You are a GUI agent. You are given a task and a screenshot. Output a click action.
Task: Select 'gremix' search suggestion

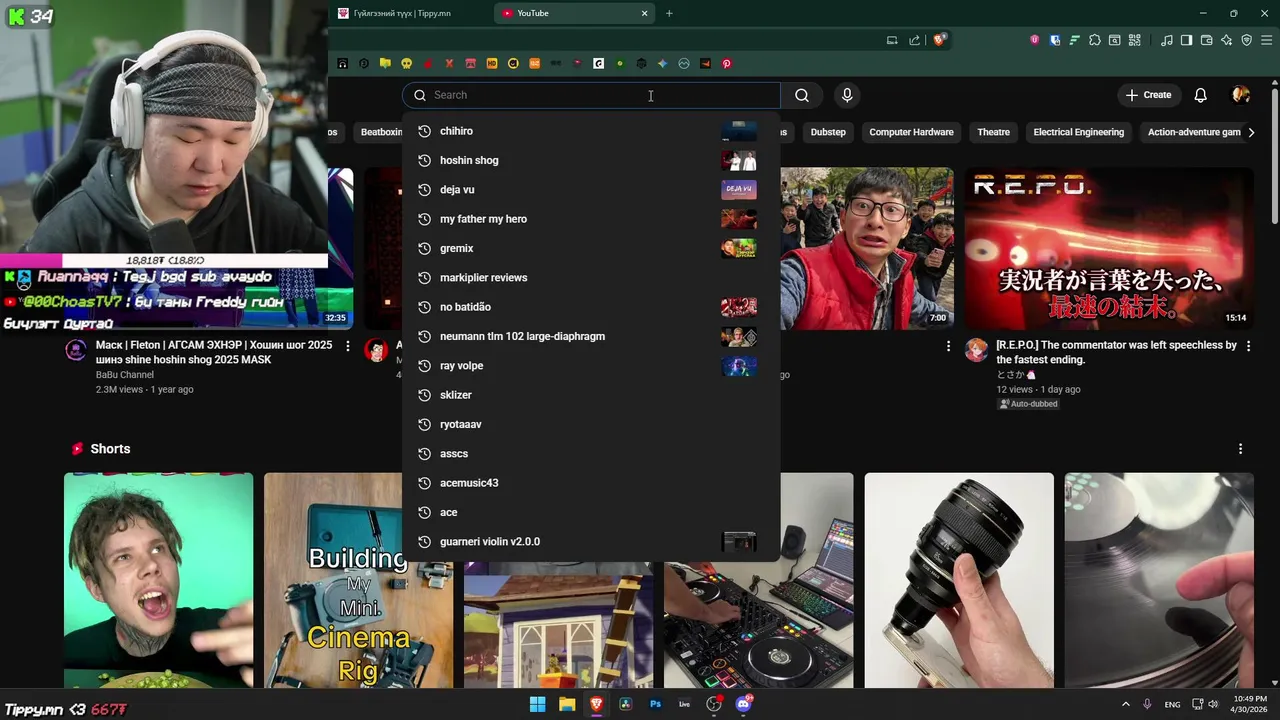pos(590,248)
